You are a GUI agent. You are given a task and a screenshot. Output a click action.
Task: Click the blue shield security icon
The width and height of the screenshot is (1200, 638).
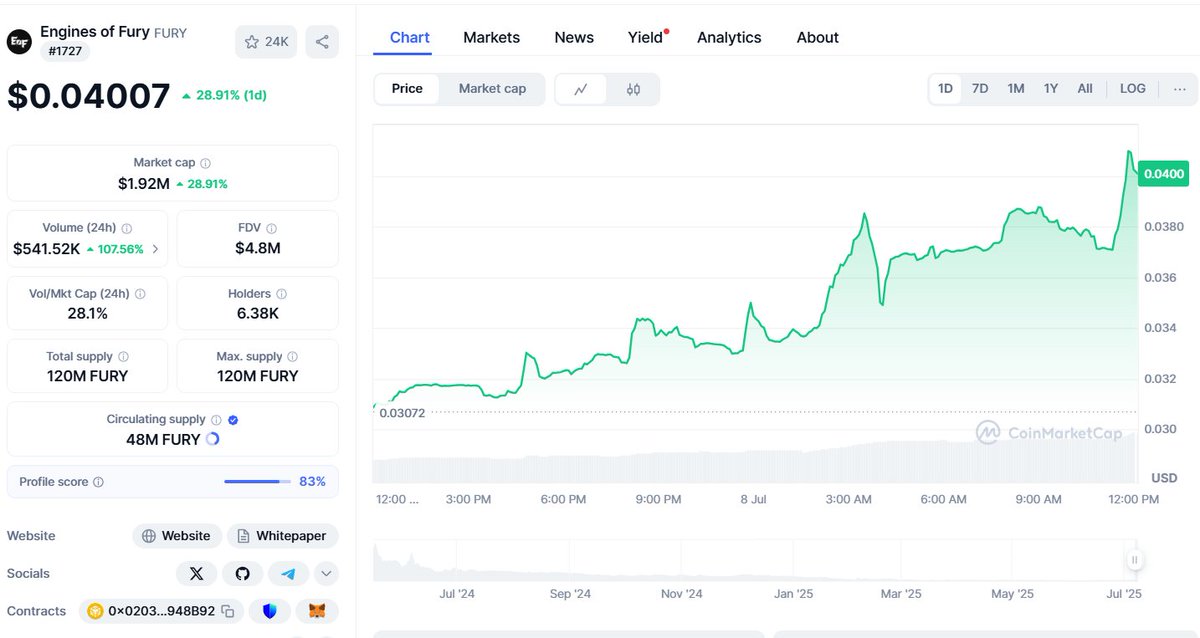click(270, 611)
